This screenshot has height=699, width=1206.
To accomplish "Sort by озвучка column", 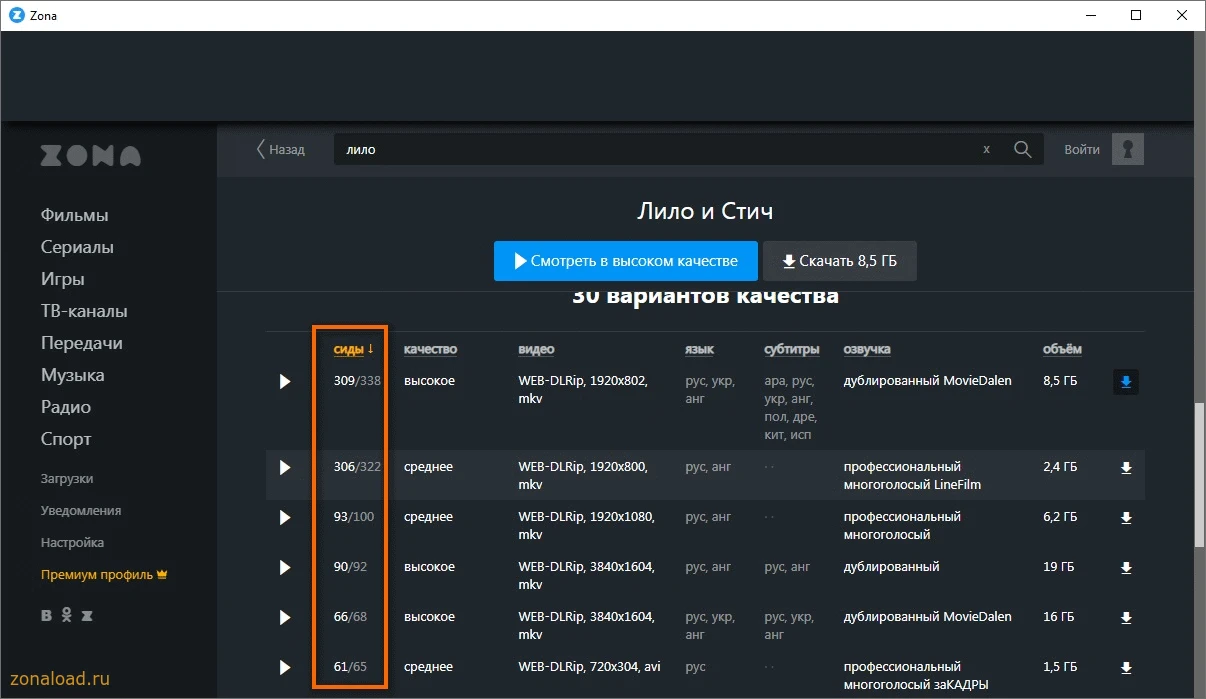I will point(867,349).
